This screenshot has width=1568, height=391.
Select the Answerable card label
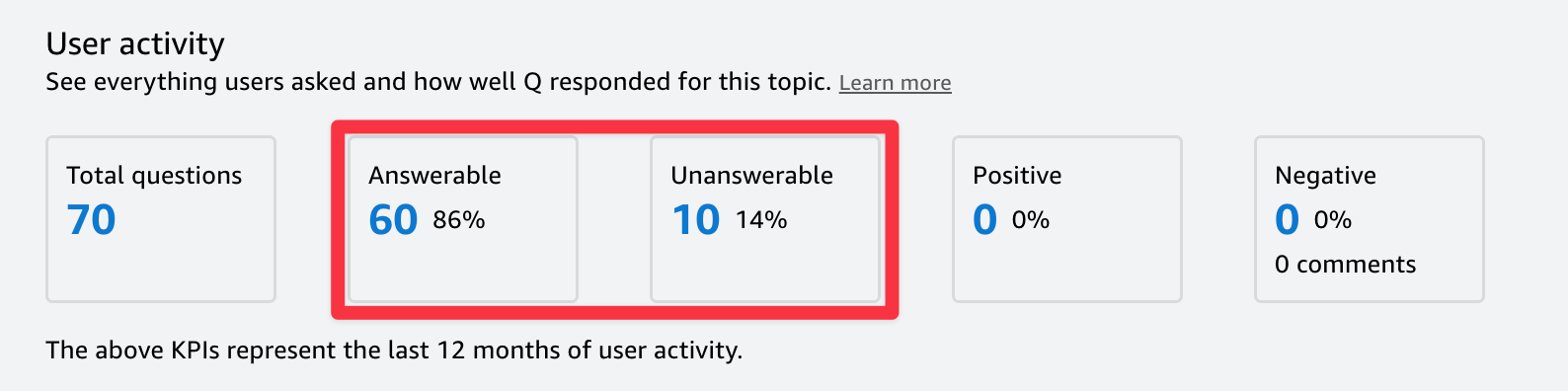click(434, 176)
